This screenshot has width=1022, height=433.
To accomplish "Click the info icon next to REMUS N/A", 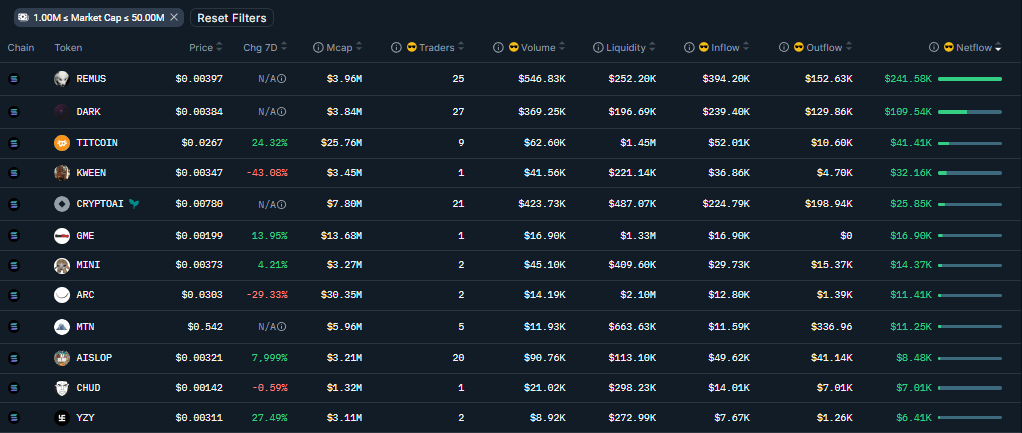I will click(x=282, y=79).
